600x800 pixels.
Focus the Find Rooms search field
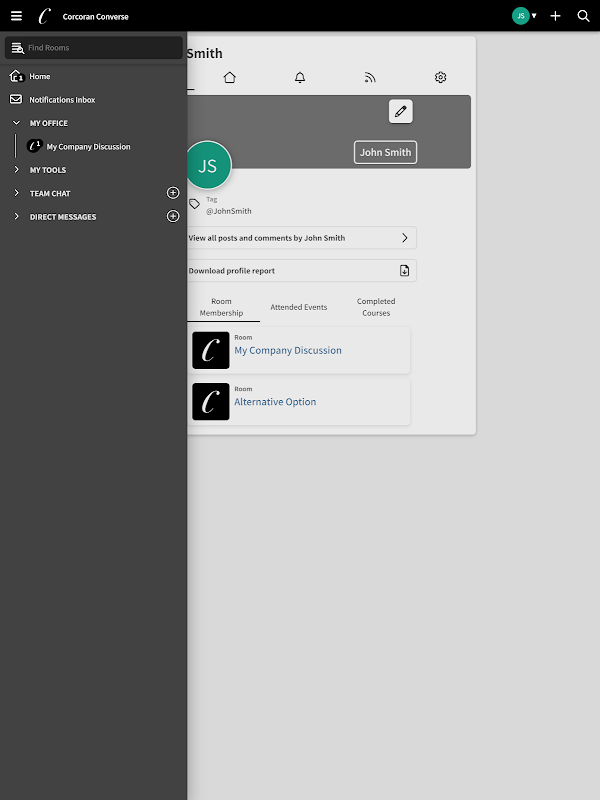click(94, 47)
